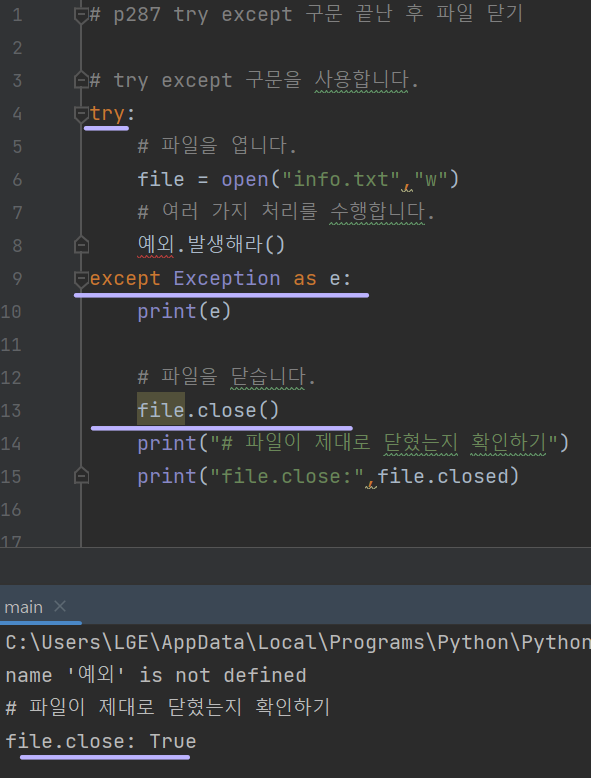Click the string on line 14 print call
Viewport: 591px width, 778px height.
(384, 443)
